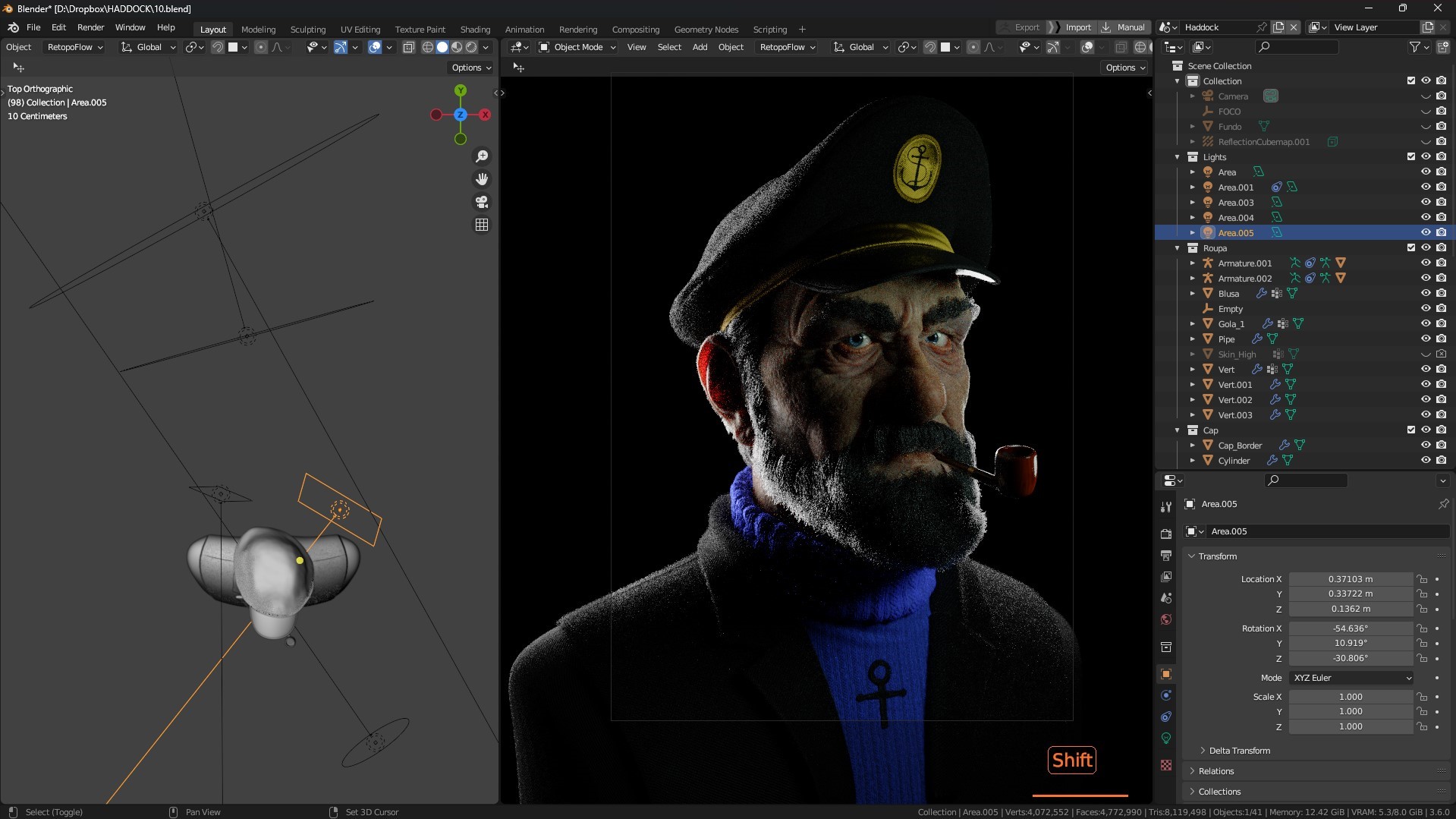1456x819 pixels.
Task: Open the Physics properties tab
Action: [1166, 695]
